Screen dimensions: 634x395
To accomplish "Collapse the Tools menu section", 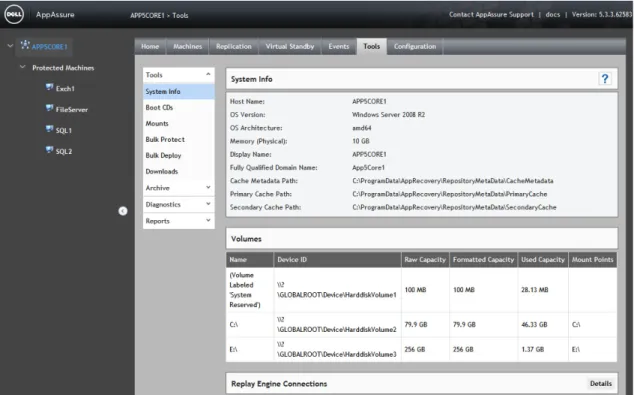I will click(208, 74).
